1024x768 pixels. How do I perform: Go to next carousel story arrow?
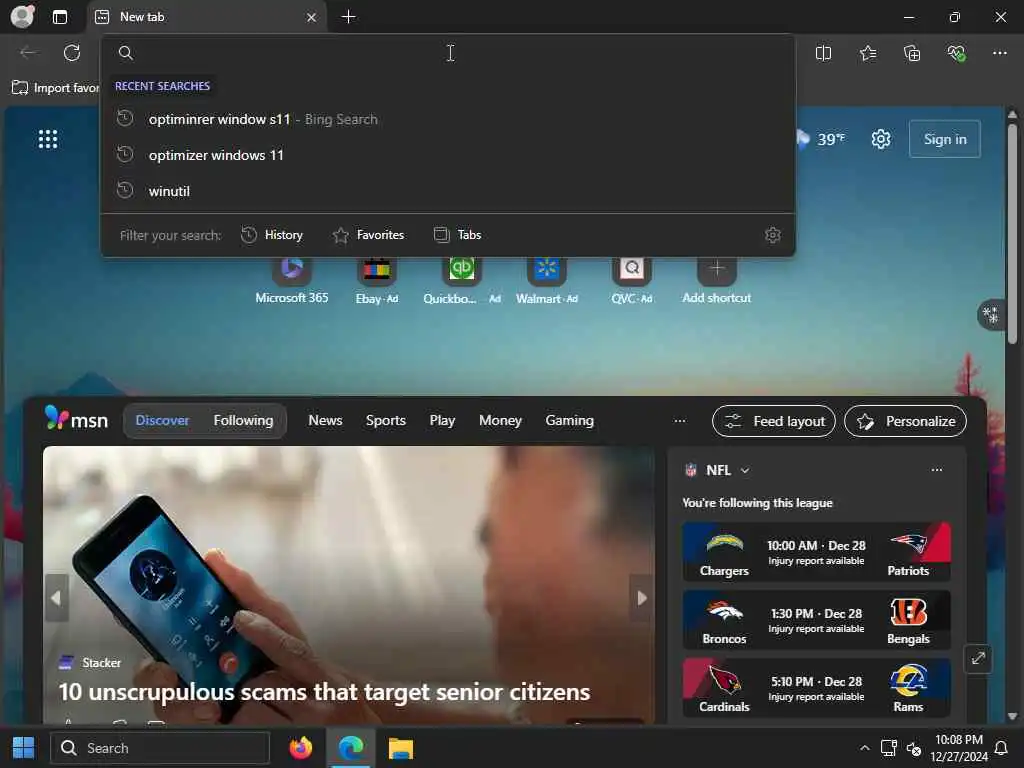click(641, 598)
